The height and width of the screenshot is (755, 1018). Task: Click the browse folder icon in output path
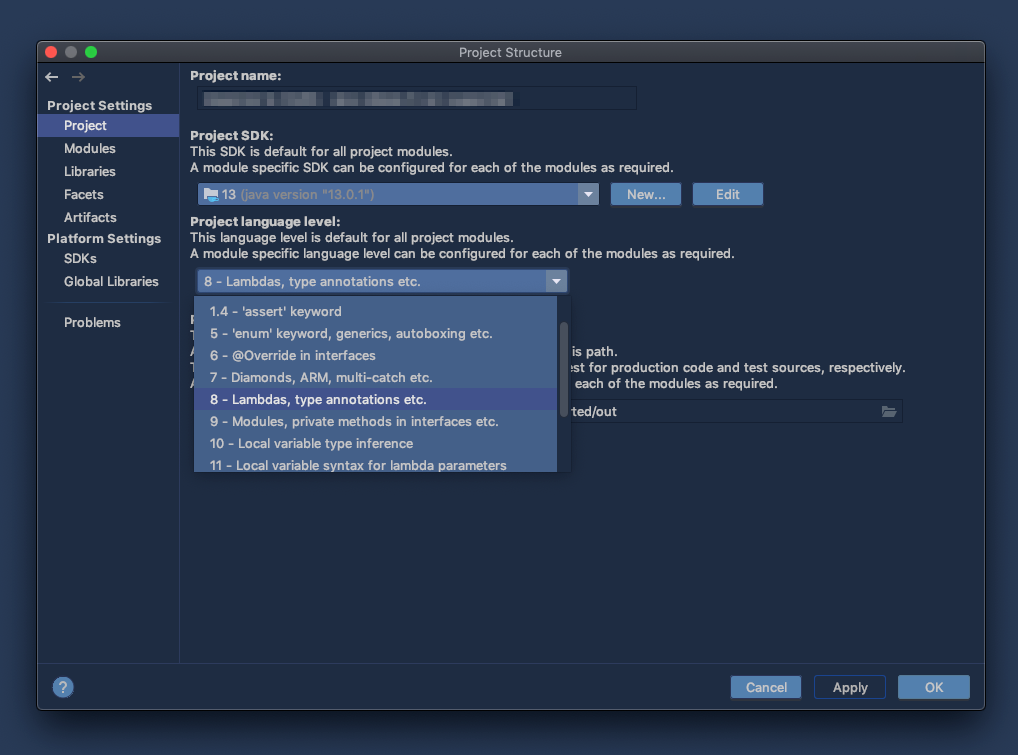tap(888, 411)
